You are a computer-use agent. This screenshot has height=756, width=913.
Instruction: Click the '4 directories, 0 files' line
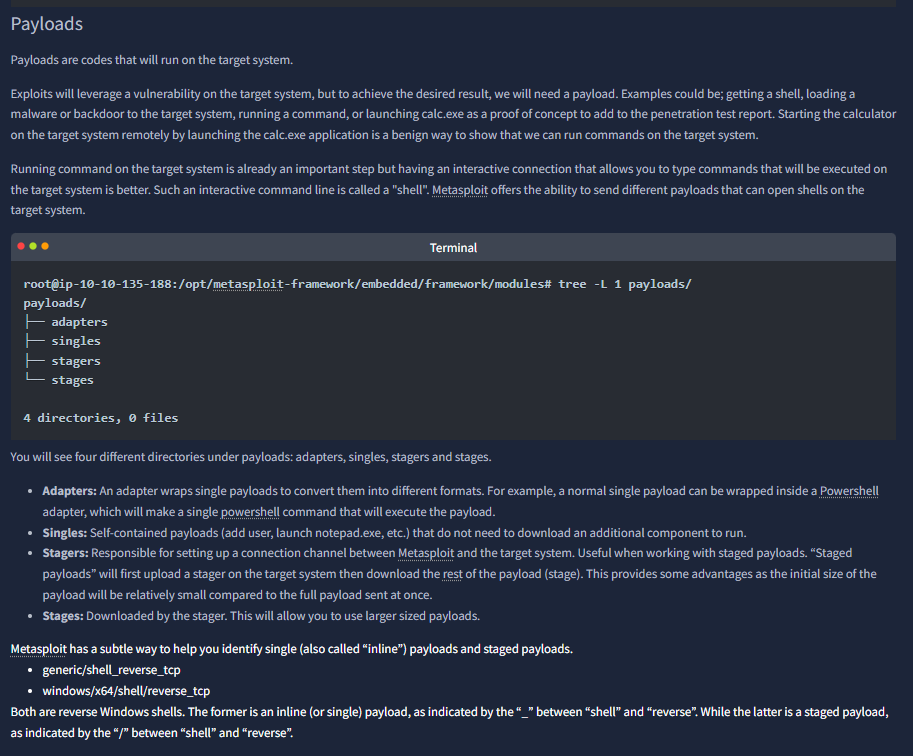[x=101, y=418]
